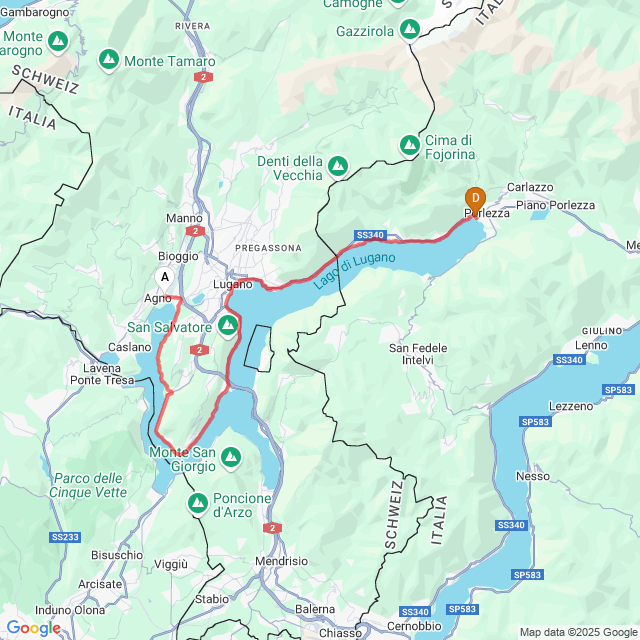The width and height of the screenshot is (640, 640).
Task: Select the Gazzirola mountain peak icon
Action: (410, 31)
